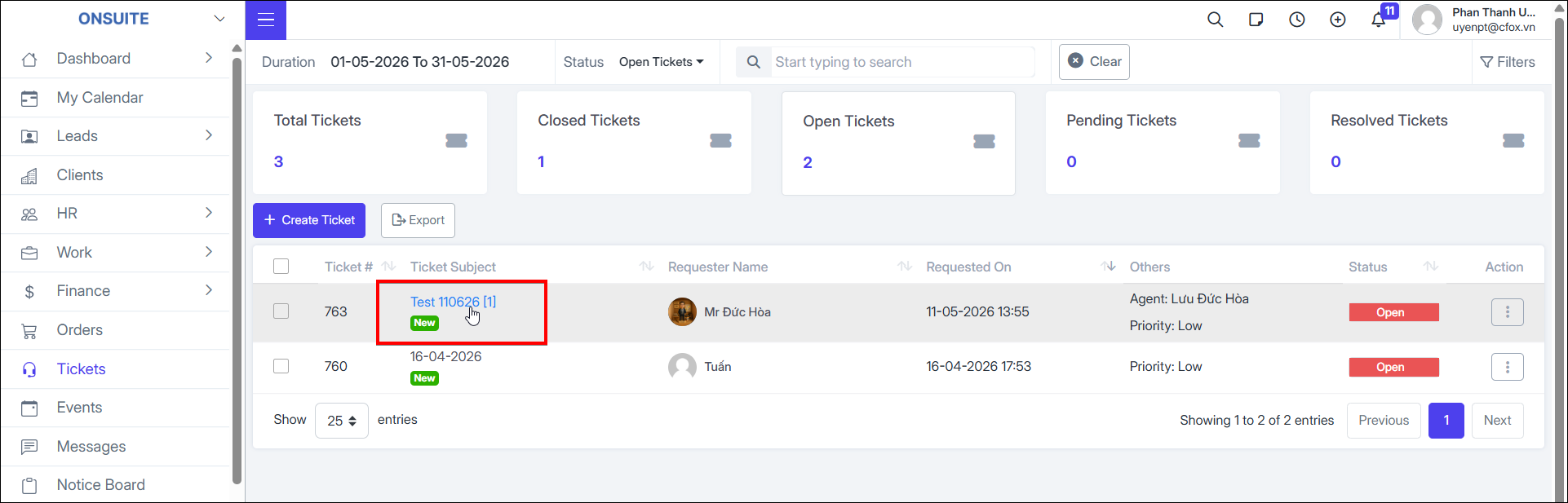Click the search magnifier icon in header
This screenshot has width=1568, height=503.
point(1215,20)
